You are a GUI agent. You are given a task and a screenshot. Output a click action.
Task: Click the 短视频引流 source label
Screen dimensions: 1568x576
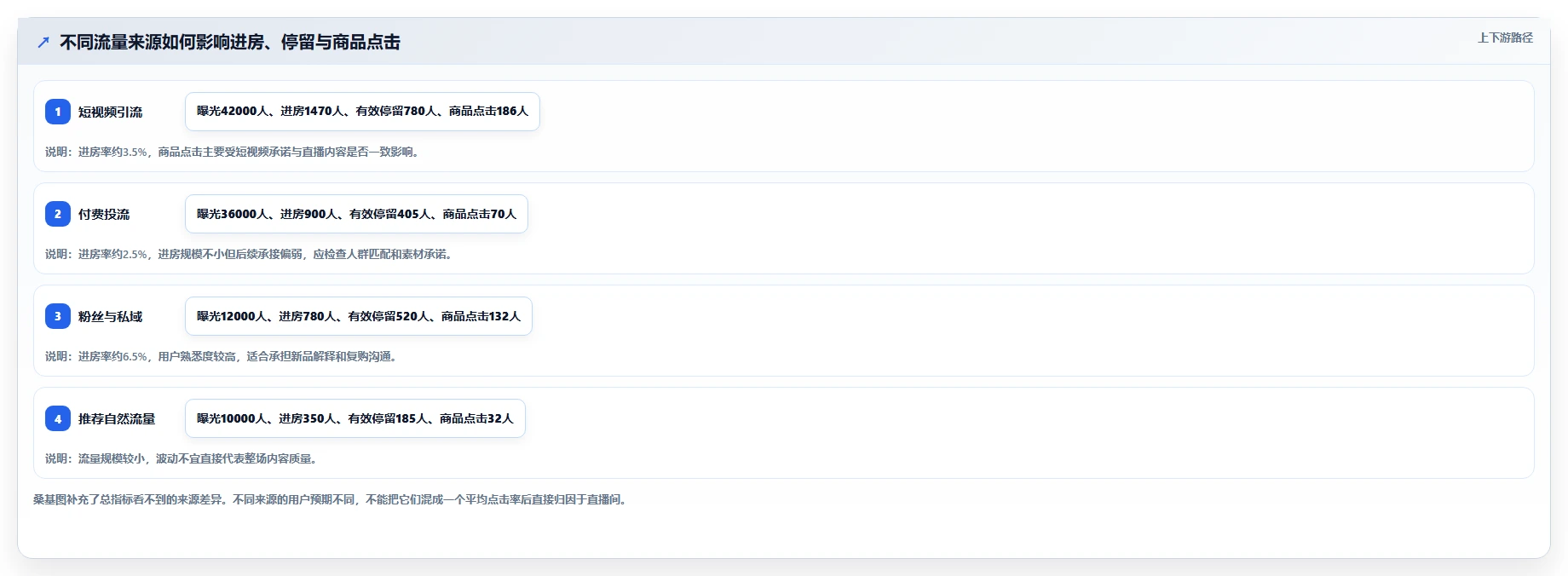click(x=110, y=112)
